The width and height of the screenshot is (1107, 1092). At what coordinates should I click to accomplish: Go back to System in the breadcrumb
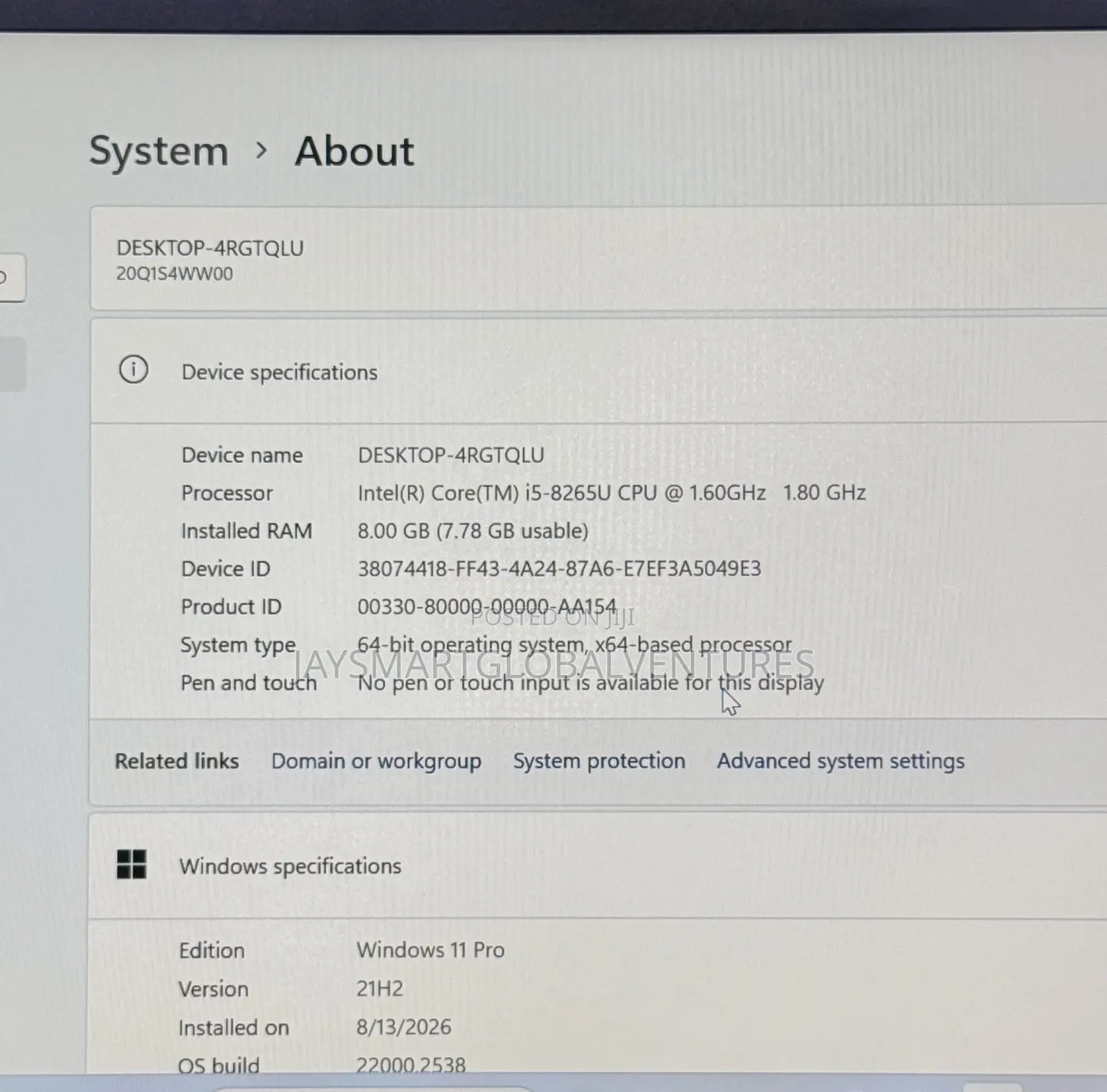(x=158, y=152)
